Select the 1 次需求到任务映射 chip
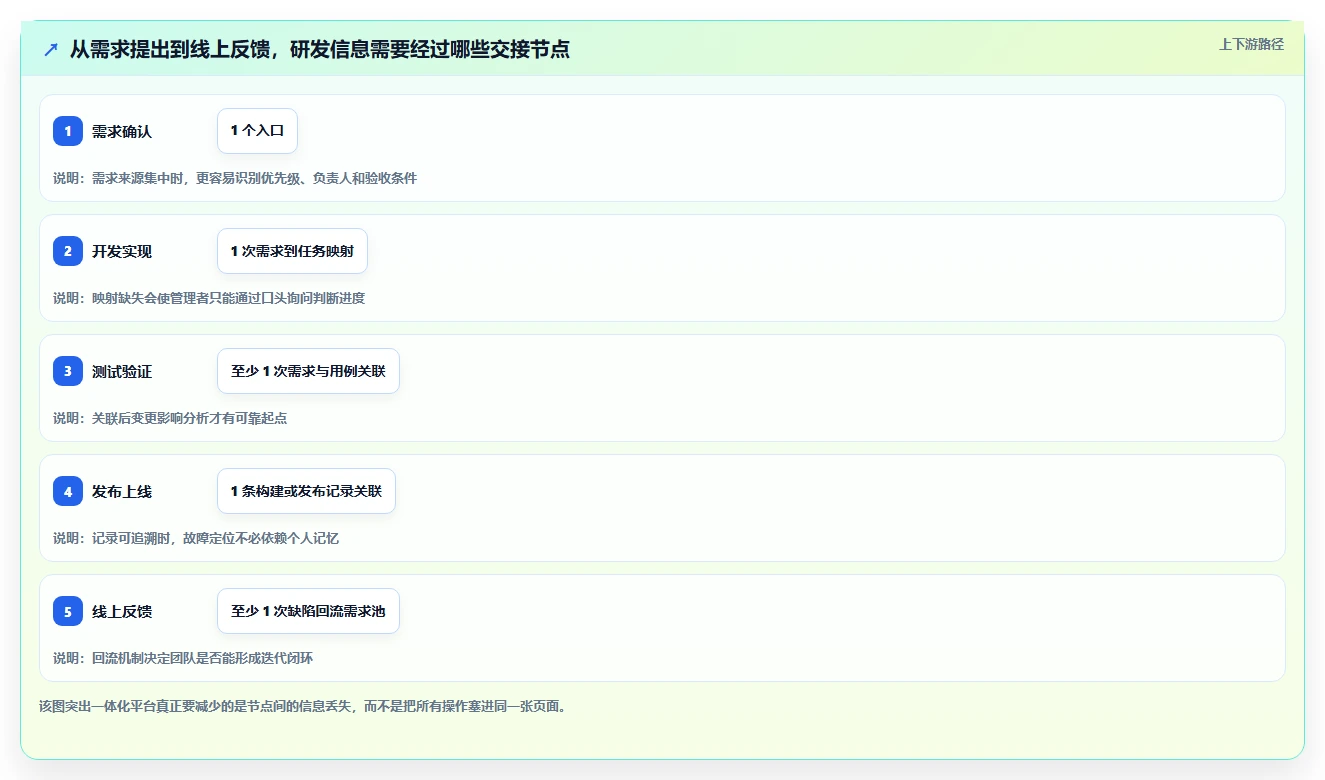This screenshot has width=1325, height=780. pyautogui.click(x=292, y=251)
